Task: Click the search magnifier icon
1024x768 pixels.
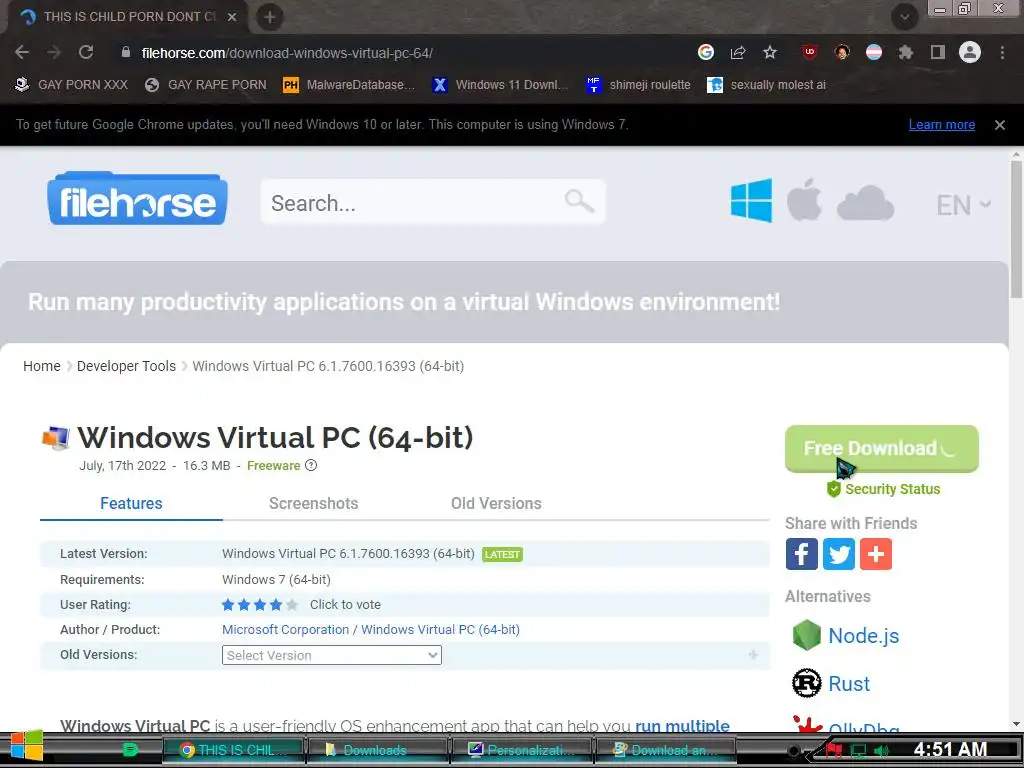Action: point(579,201)
